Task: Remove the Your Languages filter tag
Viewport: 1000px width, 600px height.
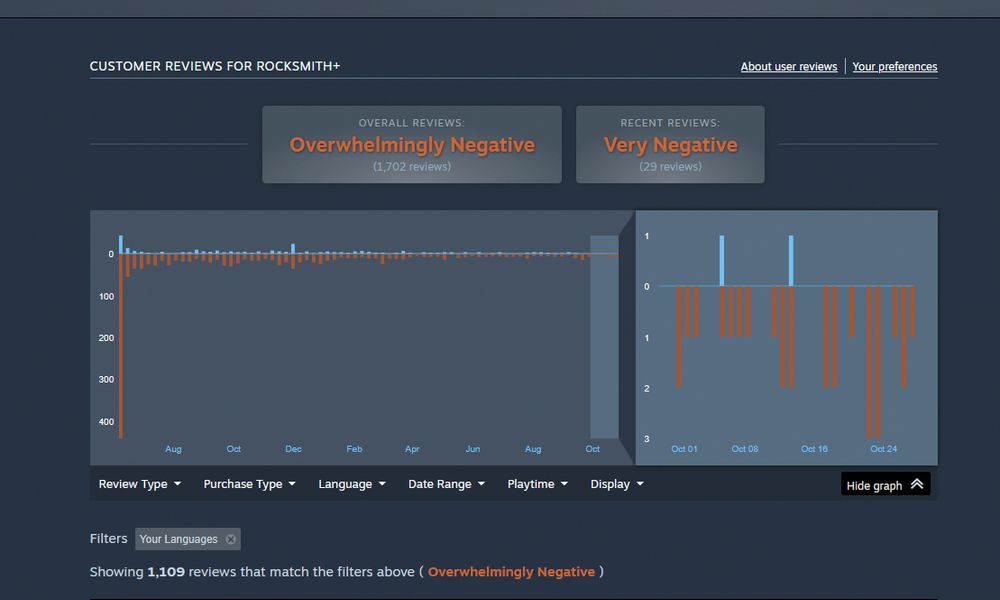Action: tap(231, 539)
